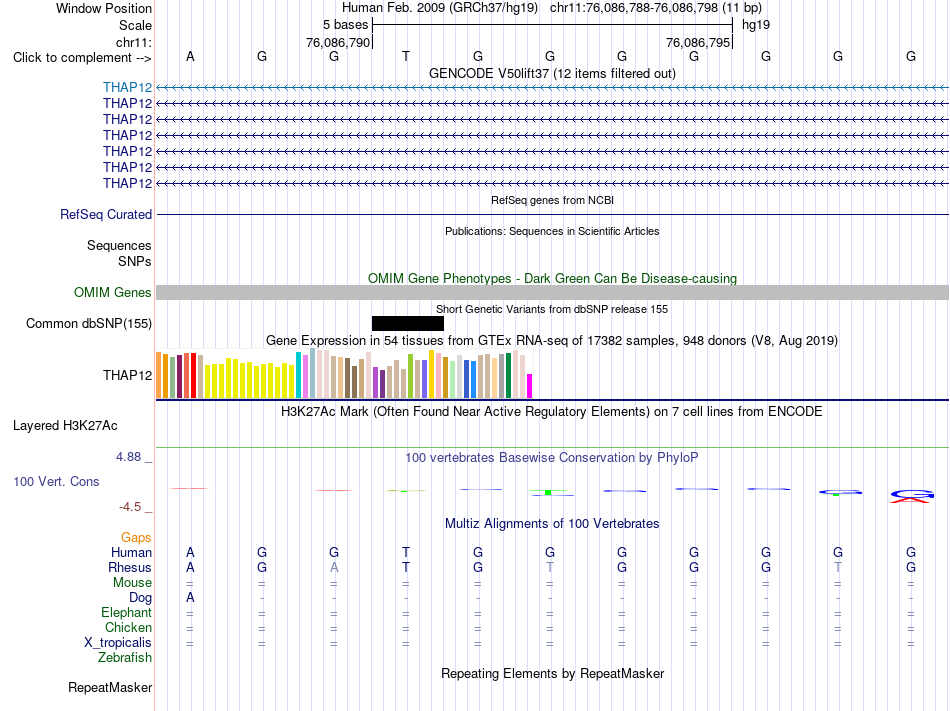Click the faded Rhesus A mismatch base

[334, 567]
